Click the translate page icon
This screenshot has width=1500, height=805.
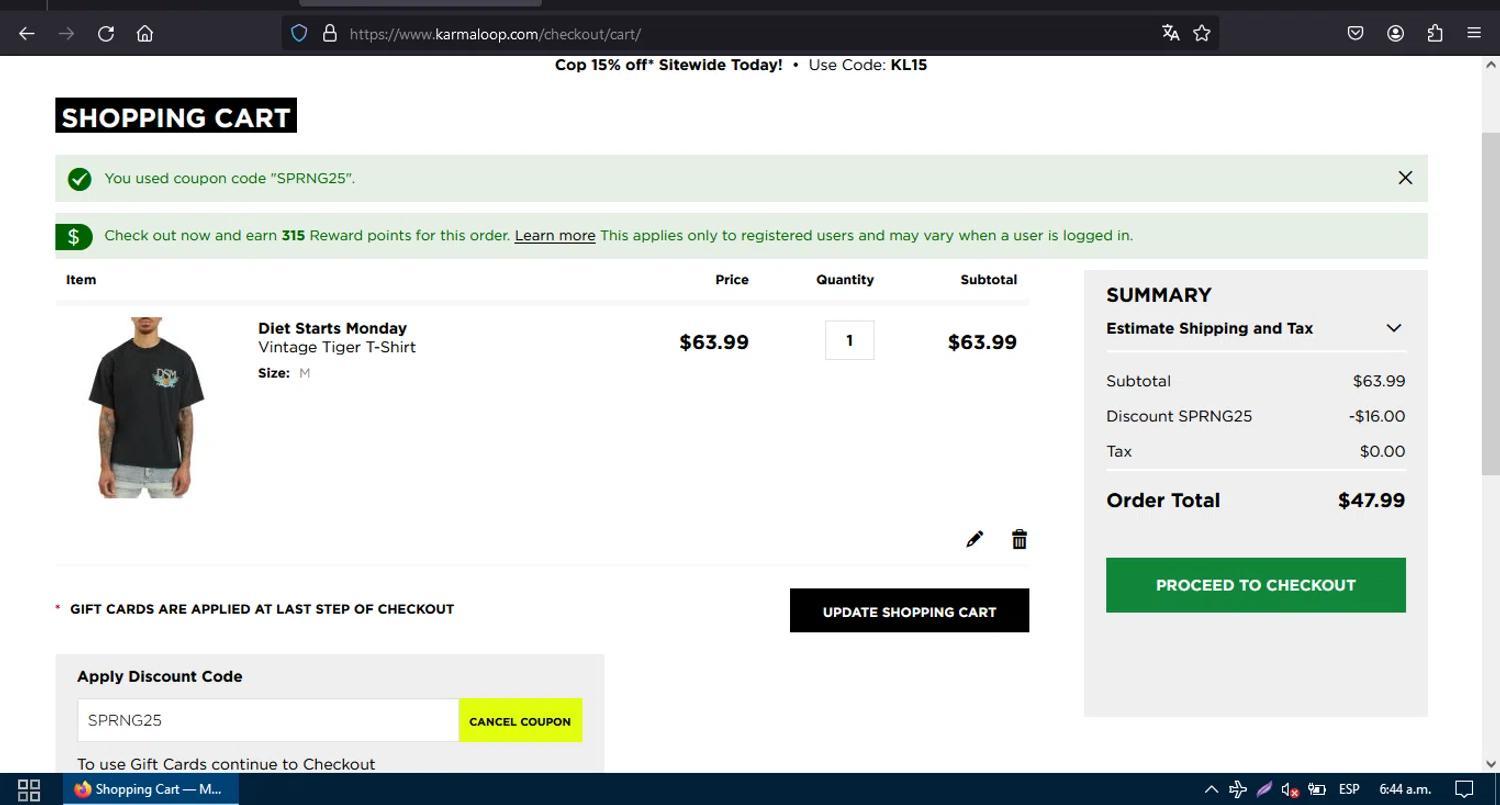(1170, 33)
